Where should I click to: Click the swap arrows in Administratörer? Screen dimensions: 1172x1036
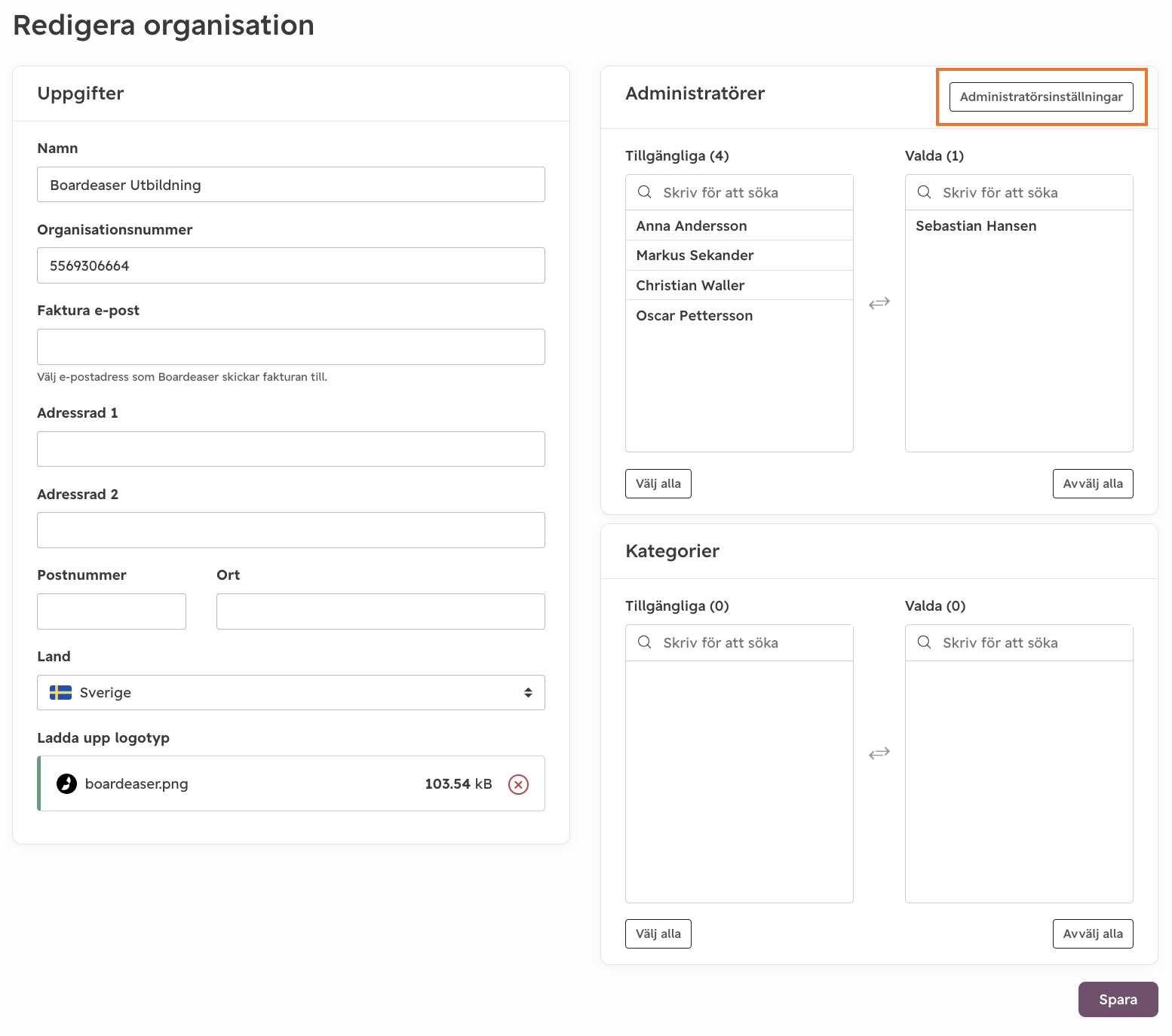coord(879,303)
